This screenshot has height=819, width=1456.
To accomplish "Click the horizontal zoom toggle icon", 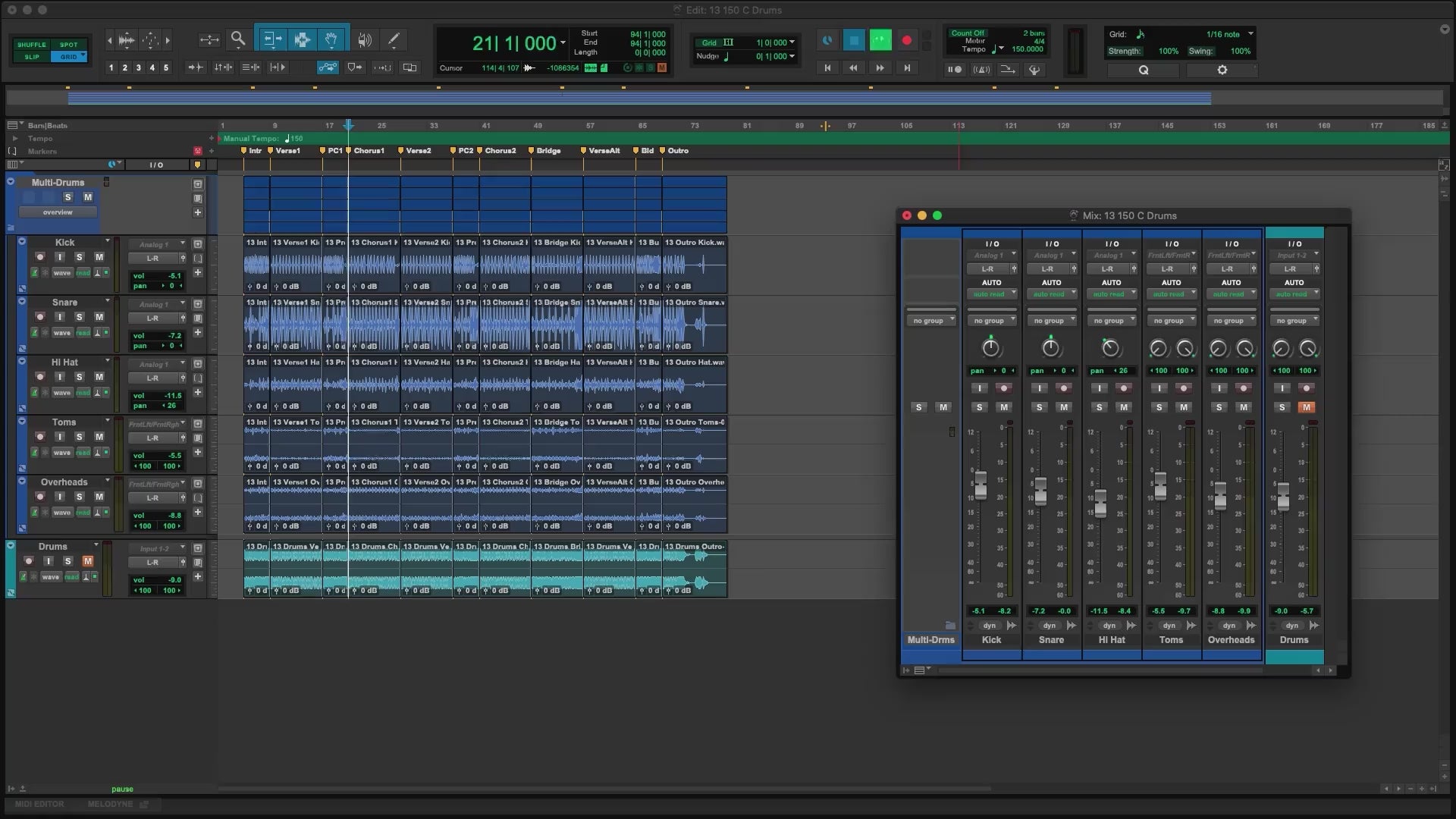I will click(x=209, y=39).
